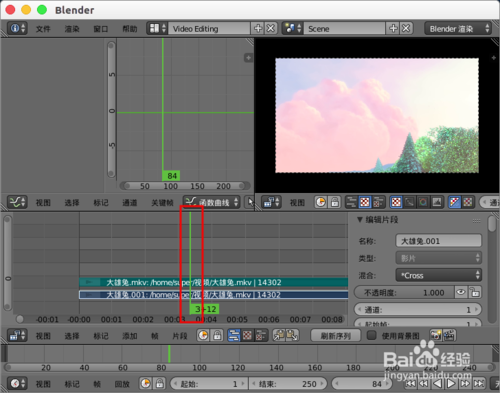Add a new screen layout next to Video Editing
Image resolution: width=500 pixels, height=393 pixels.
258,29
